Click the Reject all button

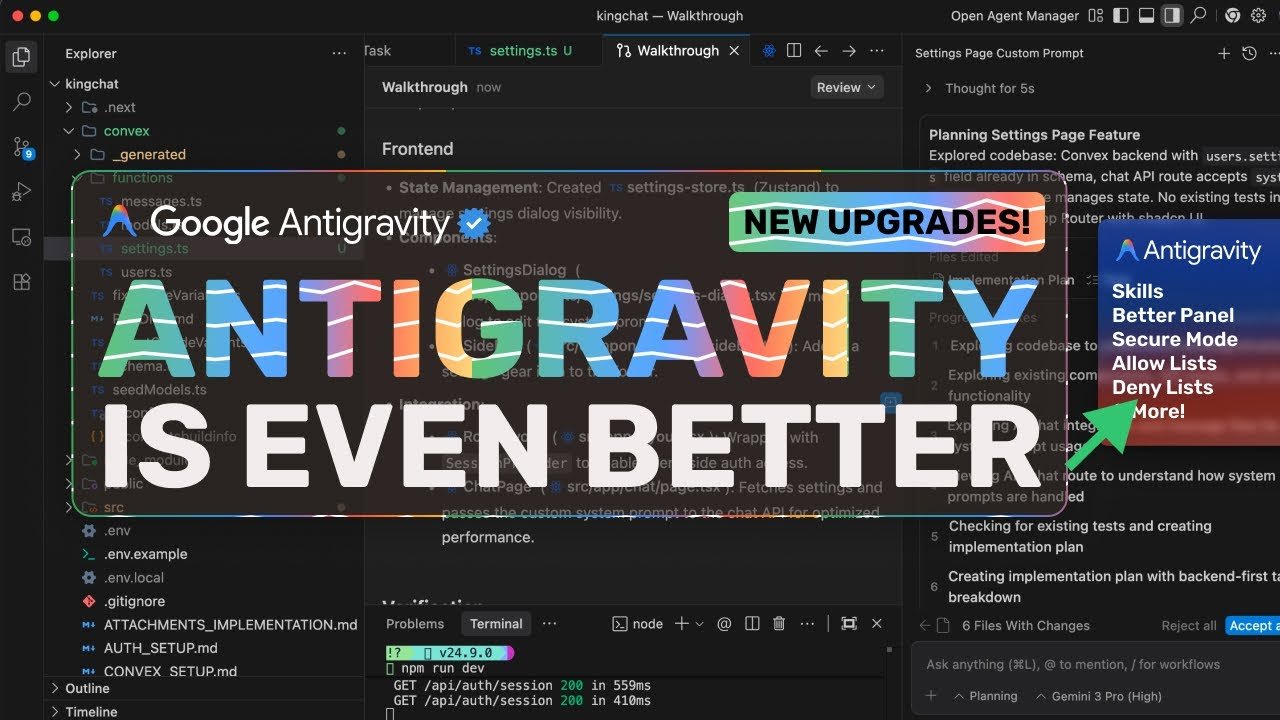(x=1188, y=626)
